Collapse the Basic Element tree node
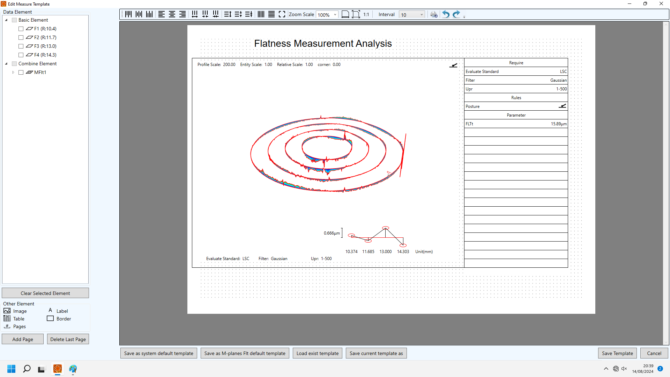This screenshot has height=377, width=670. pyautogui.click(x=6, y=20)
